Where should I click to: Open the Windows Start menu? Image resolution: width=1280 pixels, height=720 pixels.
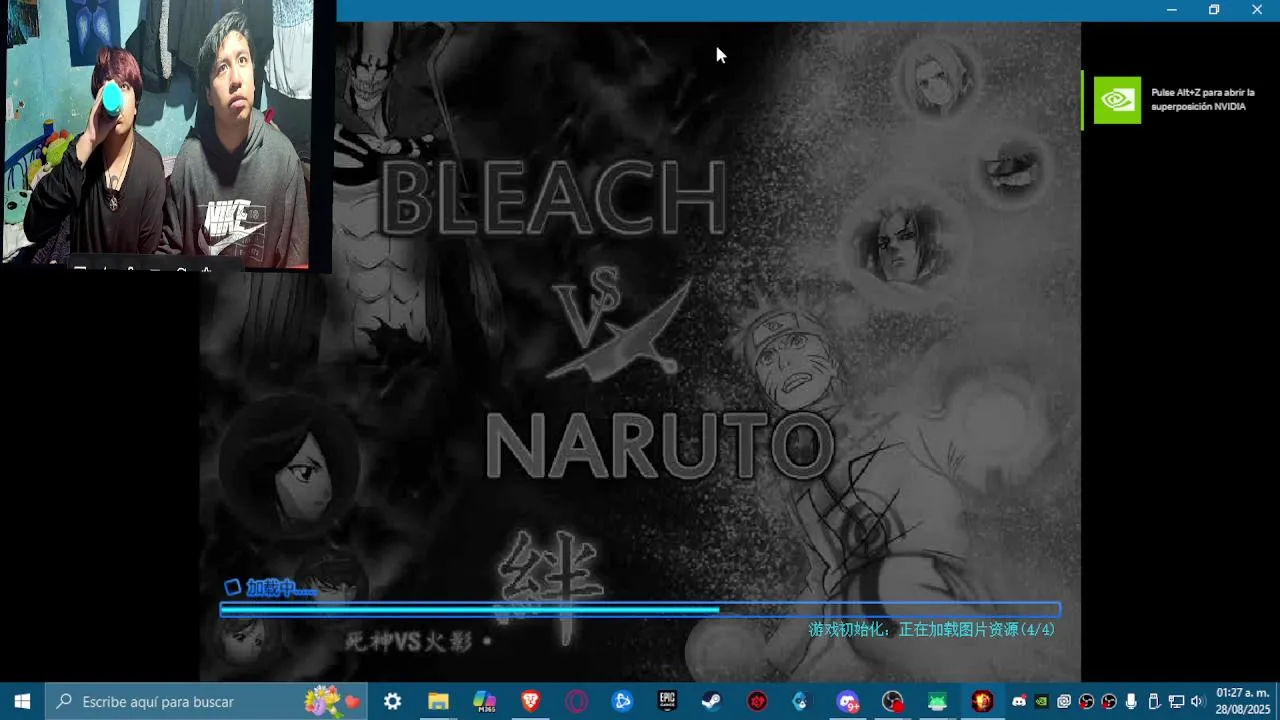coord(22,702)
